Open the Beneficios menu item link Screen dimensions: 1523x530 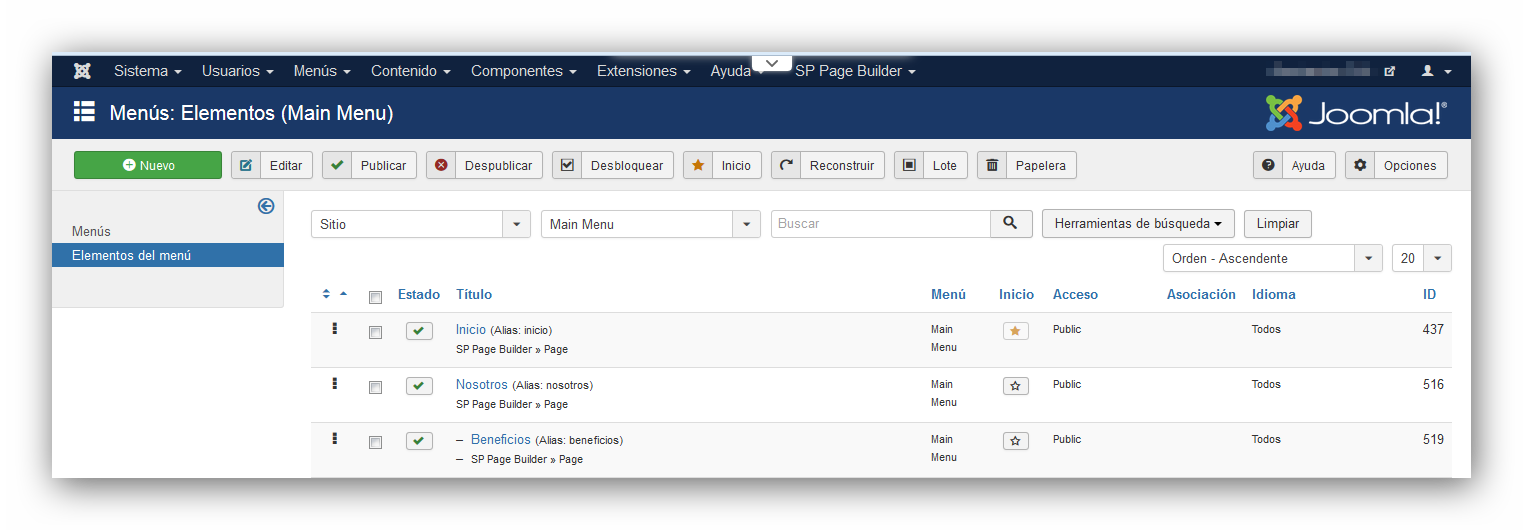pyautogui.click(x=500, y=439)
